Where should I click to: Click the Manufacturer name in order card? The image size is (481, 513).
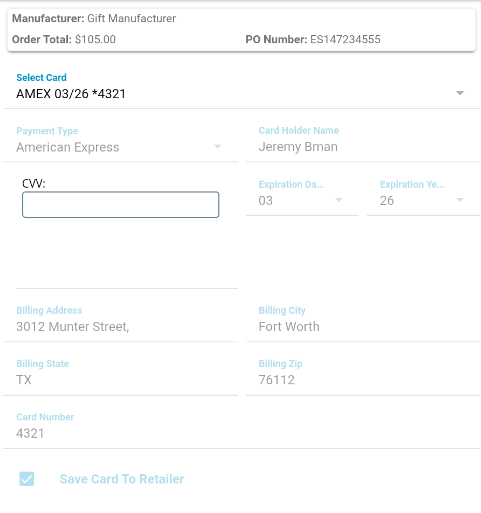132,18
